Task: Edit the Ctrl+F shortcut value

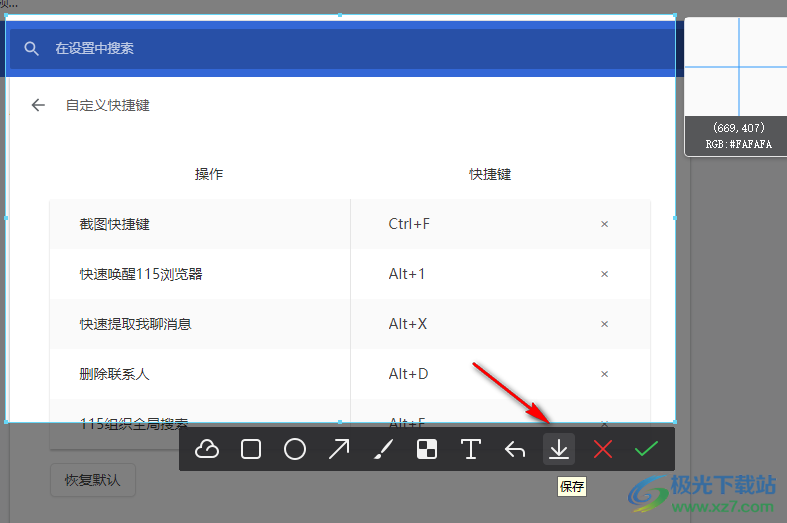Action: 409,224
